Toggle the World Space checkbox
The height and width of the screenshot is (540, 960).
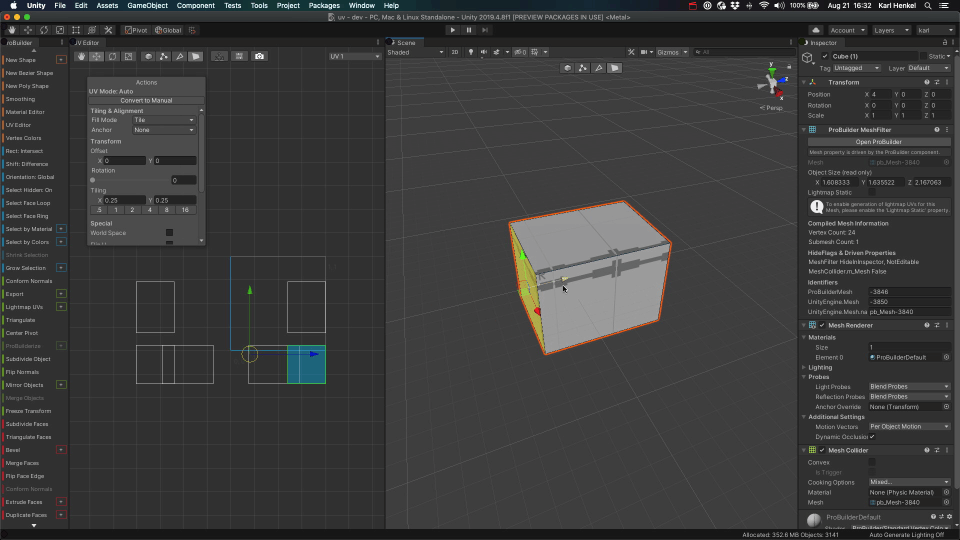[169, 232]
